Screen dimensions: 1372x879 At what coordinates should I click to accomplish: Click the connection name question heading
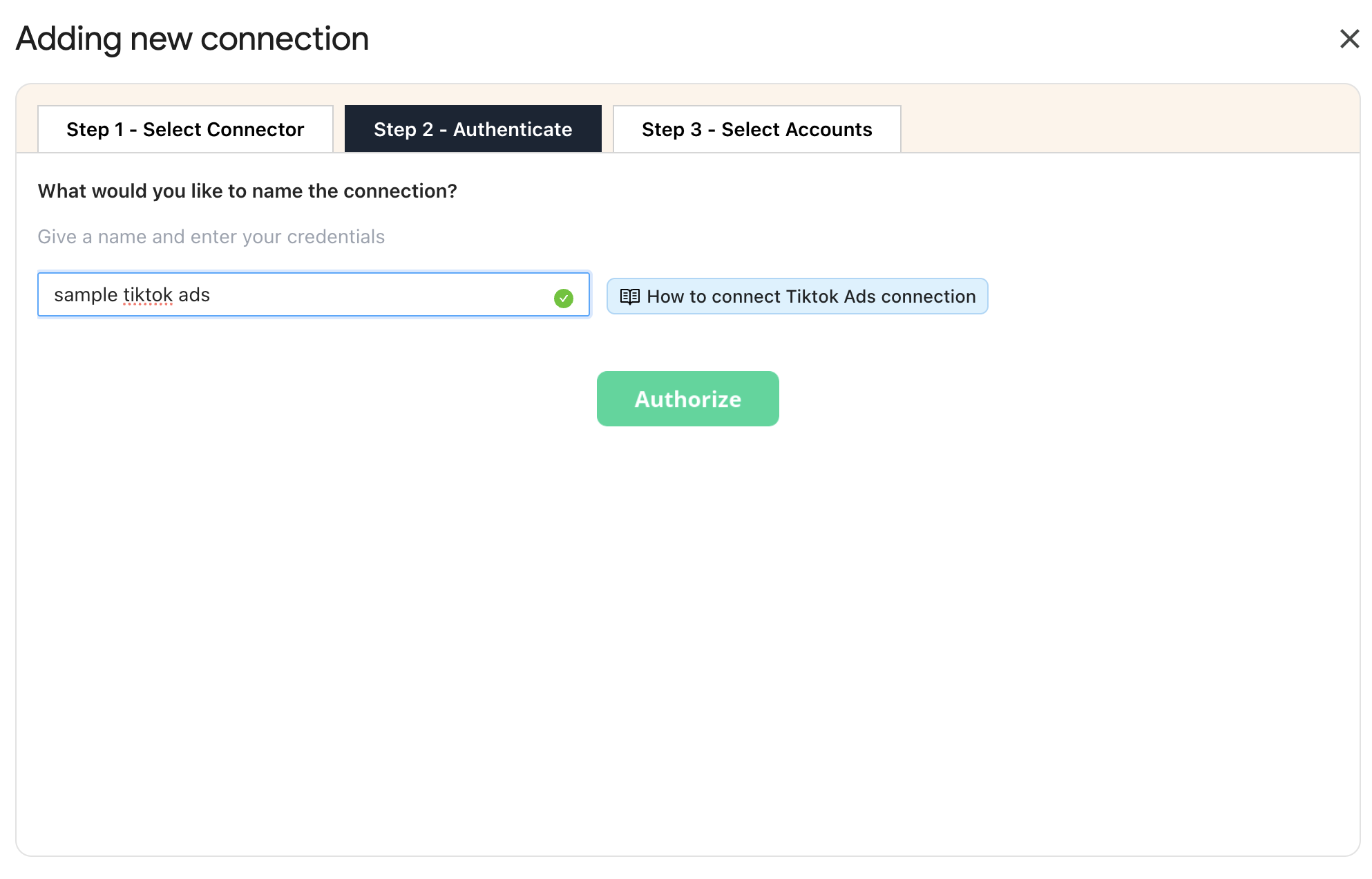(247, 191)
